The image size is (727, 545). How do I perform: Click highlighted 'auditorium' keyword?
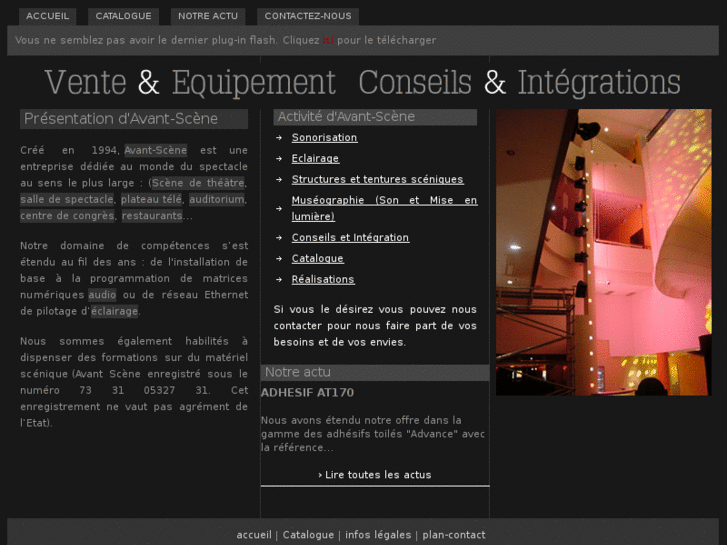point(217,199)
